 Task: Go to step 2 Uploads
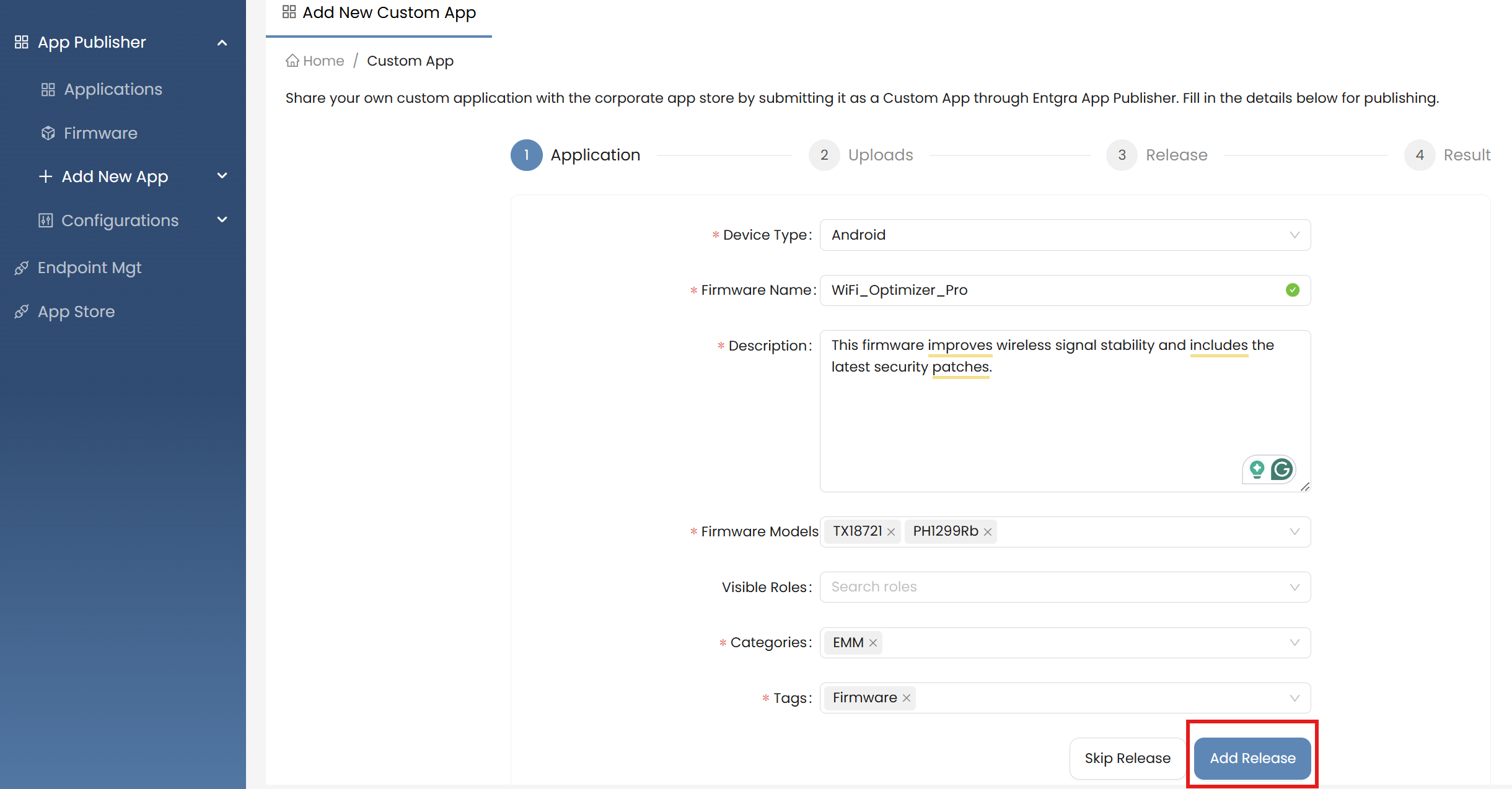[x=861, y=155]
